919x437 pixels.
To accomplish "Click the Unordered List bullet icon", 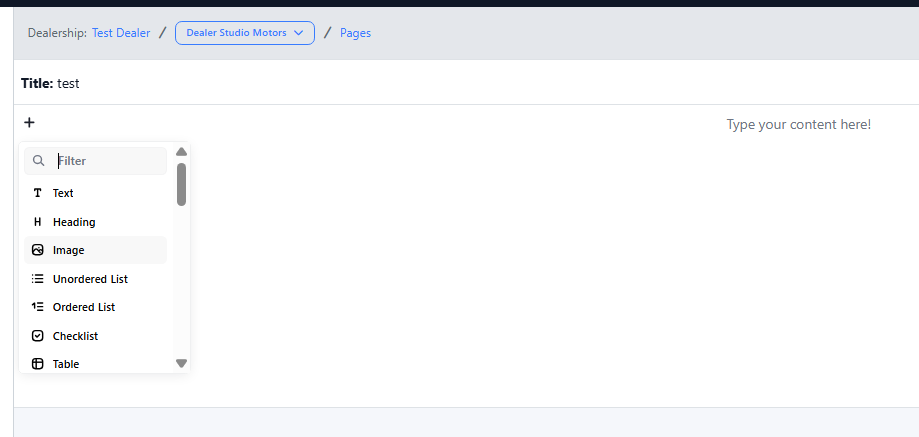I will coord(38,279).
